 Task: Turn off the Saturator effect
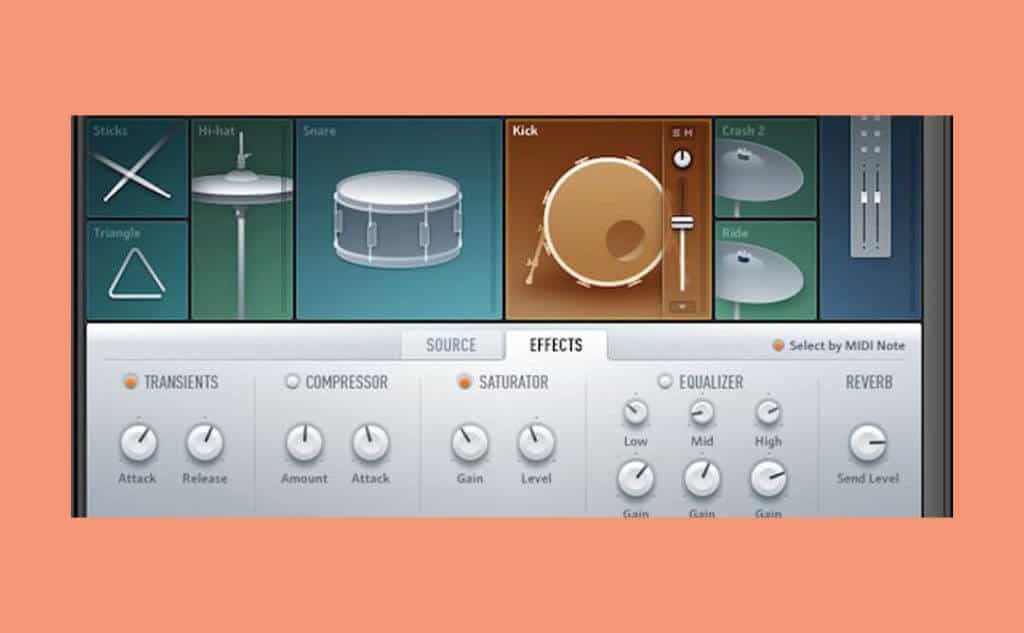[464, 382]
